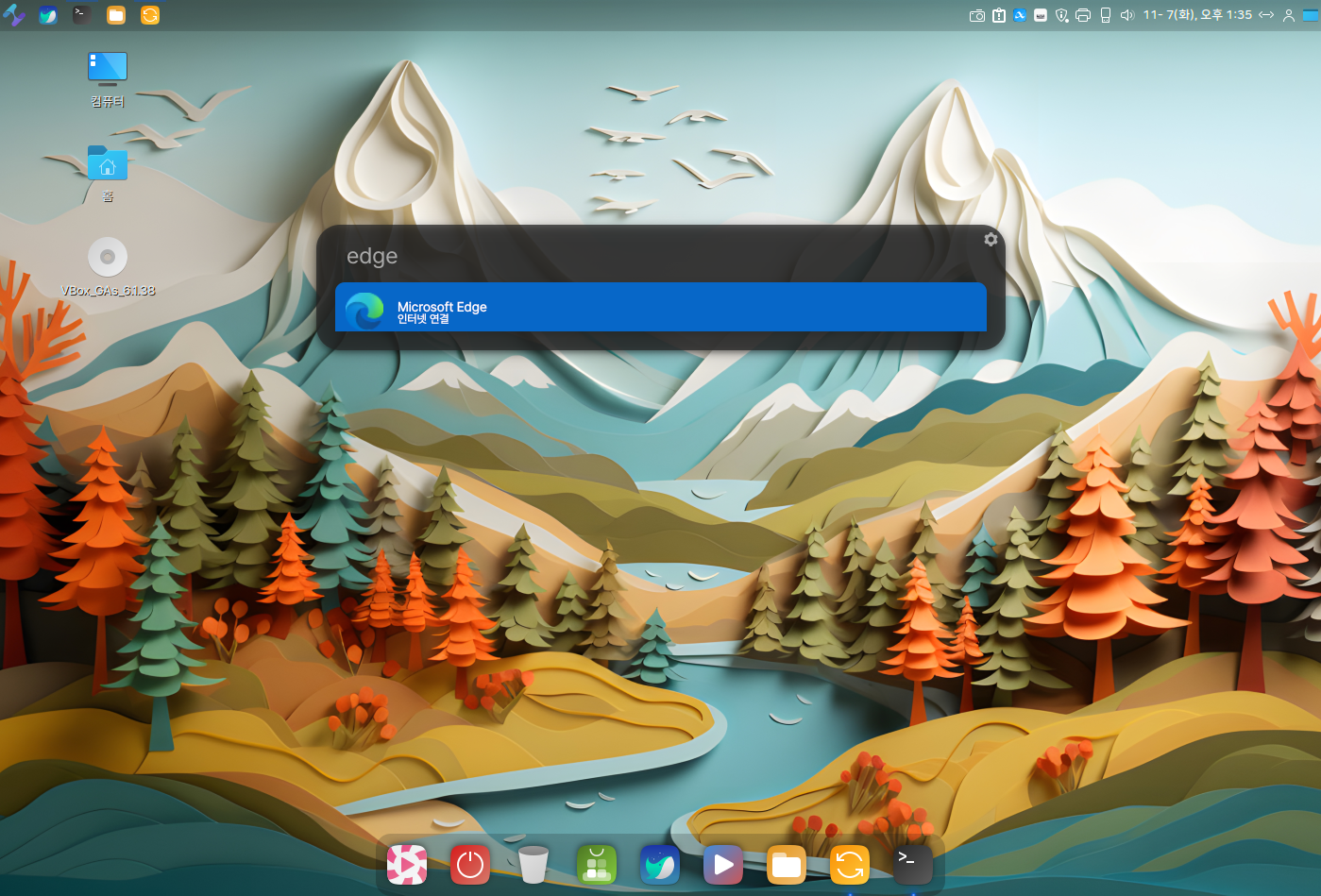Click the USB removable device tray icon
This screenshot has height=896, width=1321.
click(1105, 15)
